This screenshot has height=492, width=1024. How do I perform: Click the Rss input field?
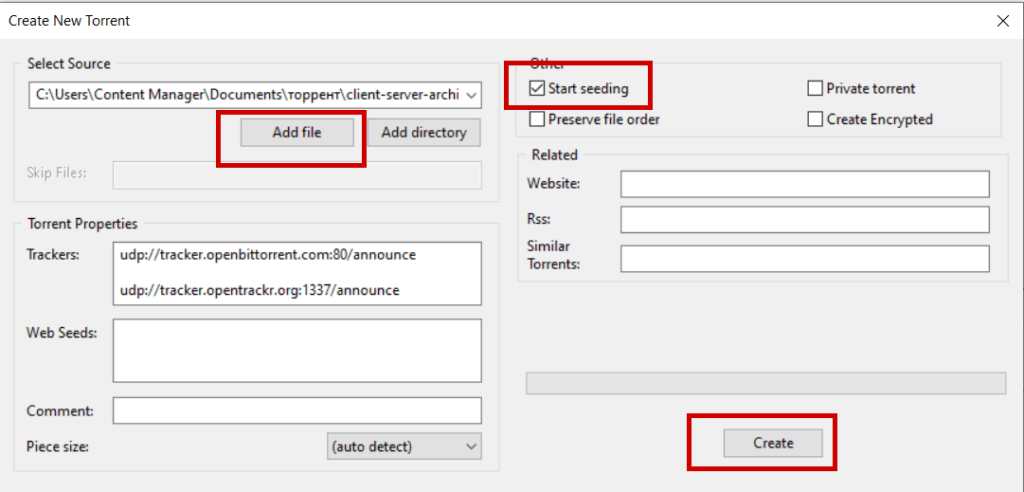click(x=804, y=219)
